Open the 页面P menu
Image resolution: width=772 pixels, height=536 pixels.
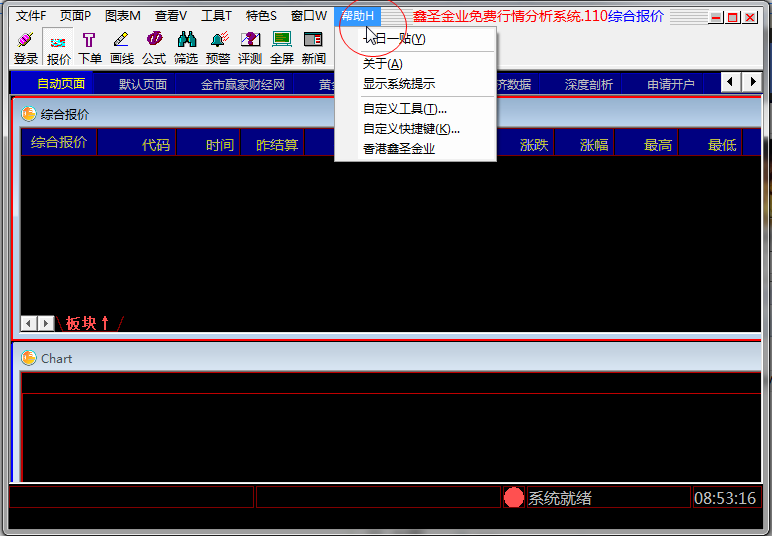pyautogui.click(x=75, y=16)
